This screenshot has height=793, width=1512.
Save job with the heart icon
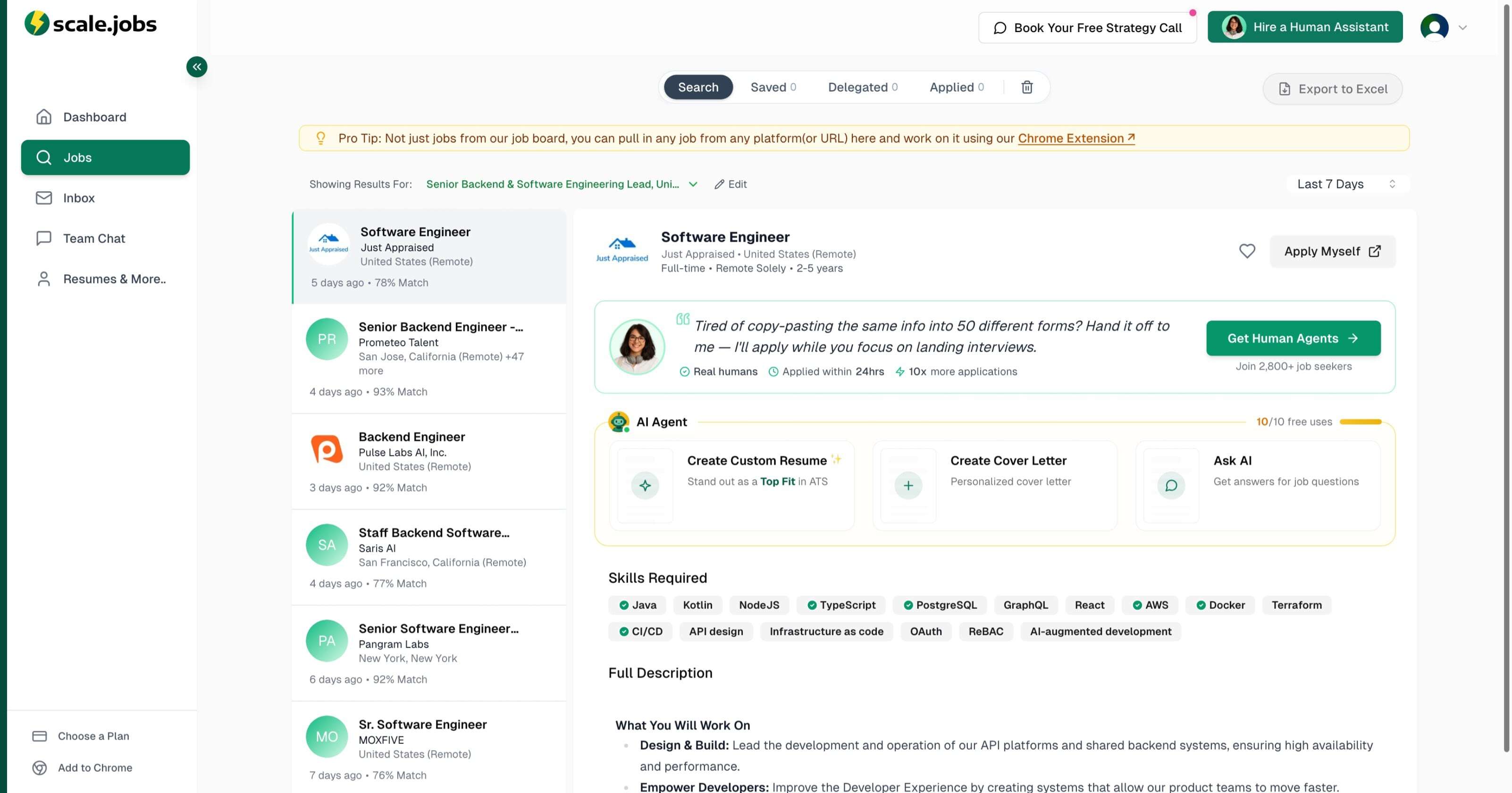point(1247,251)
